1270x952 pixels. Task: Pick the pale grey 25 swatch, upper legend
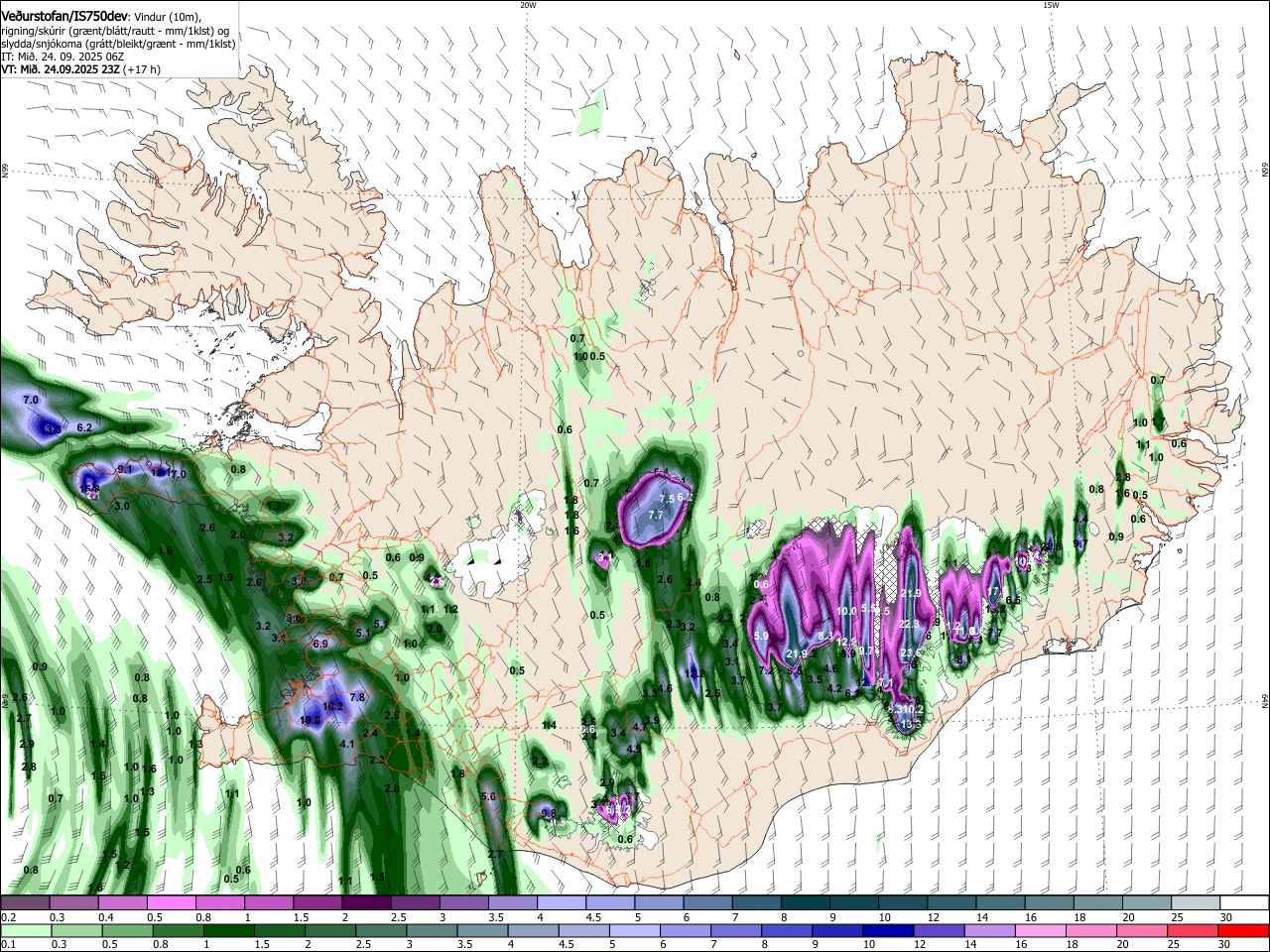pos(1195,903)
